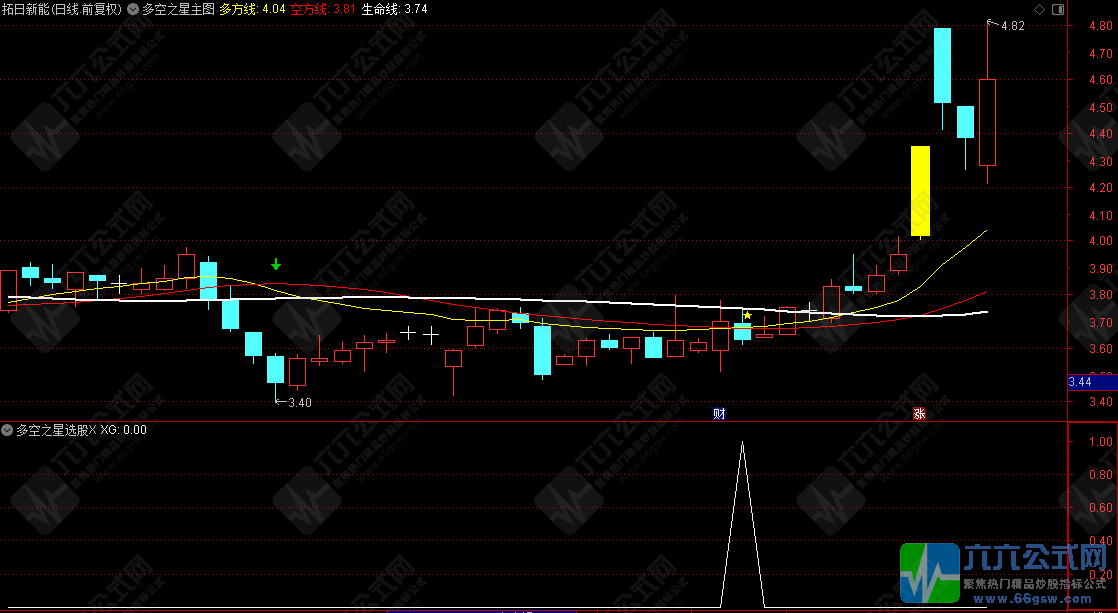Click the green down arrow signal marker

pos(276,264)
